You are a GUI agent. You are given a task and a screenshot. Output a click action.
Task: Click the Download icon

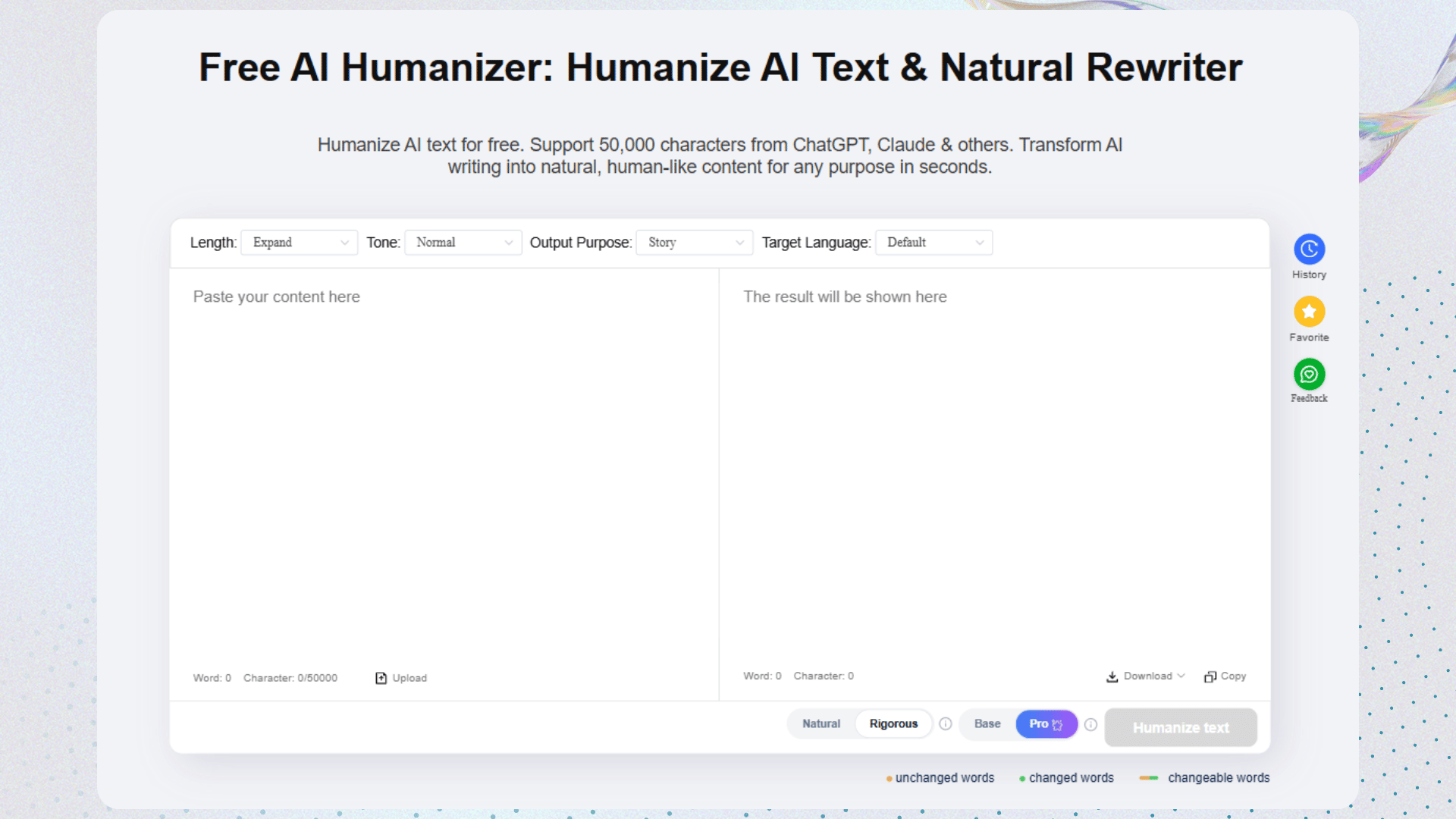[1112, 676]
